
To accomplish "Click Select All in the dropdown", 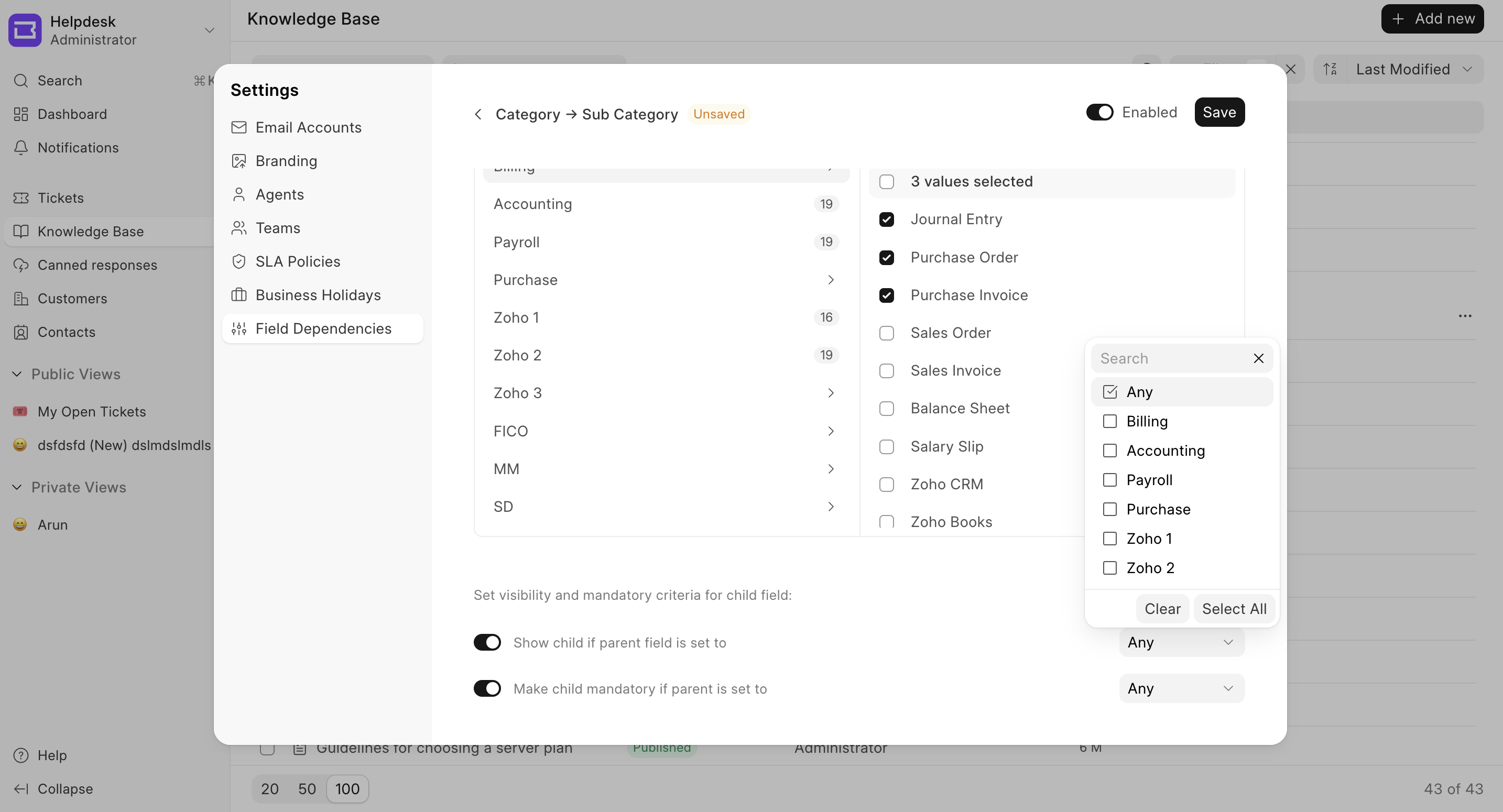I will [1234, 608].
